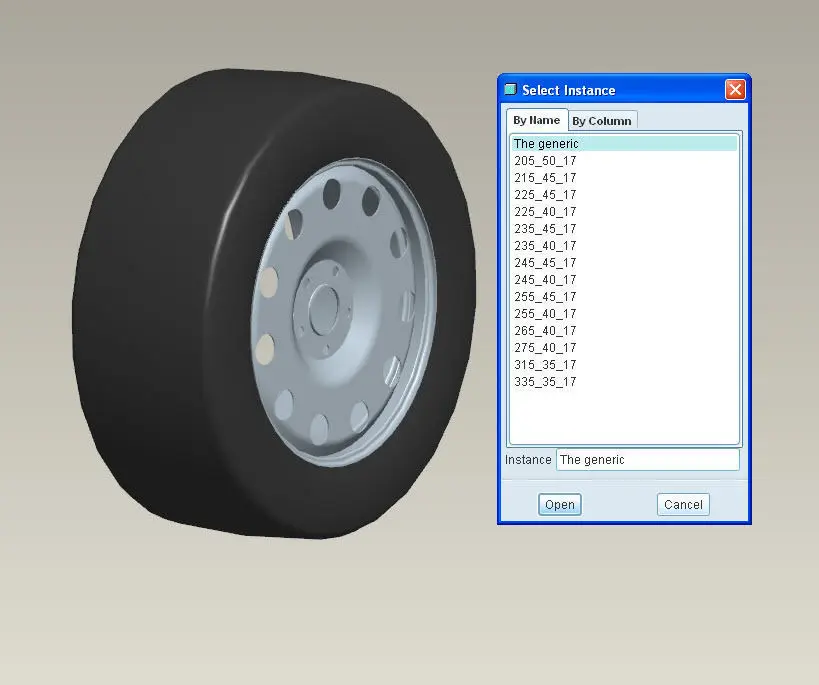Select instance 215_45_17
This screenshot has width=819, height=685.
click(x=624, y=178)
